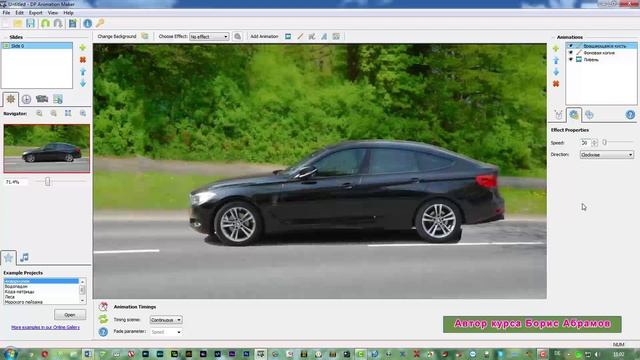640x360 pixels.
Task: Open the View menu
Action: [53, 13]
